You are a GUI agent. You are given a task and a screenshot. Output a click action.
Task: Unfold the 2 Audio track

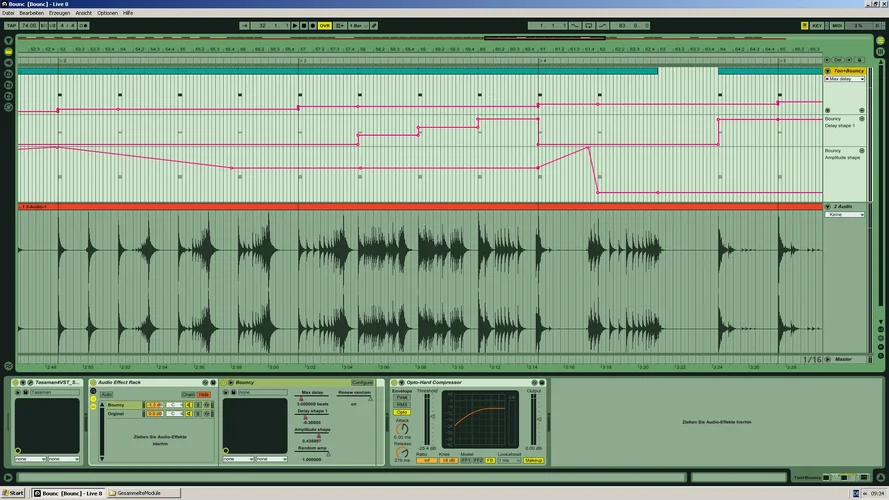click(828, 206)
